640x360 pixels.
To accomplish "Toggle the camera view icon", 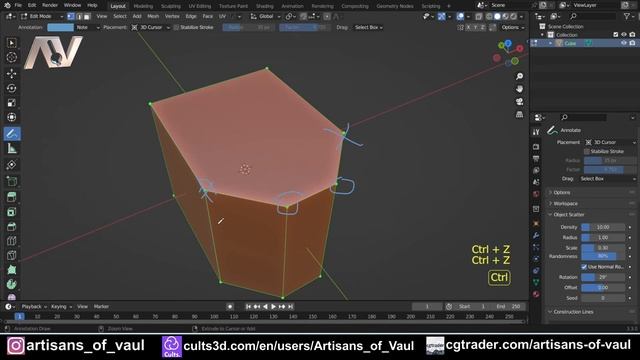I will [x=519, y=102].
